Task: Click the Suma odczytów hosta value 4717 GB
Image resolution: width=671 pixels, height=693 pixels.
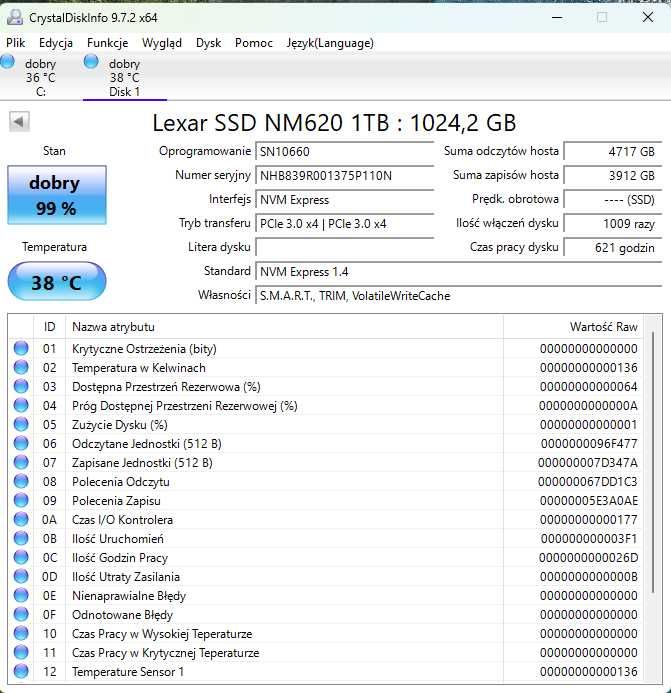Action: tap(613, 152)
